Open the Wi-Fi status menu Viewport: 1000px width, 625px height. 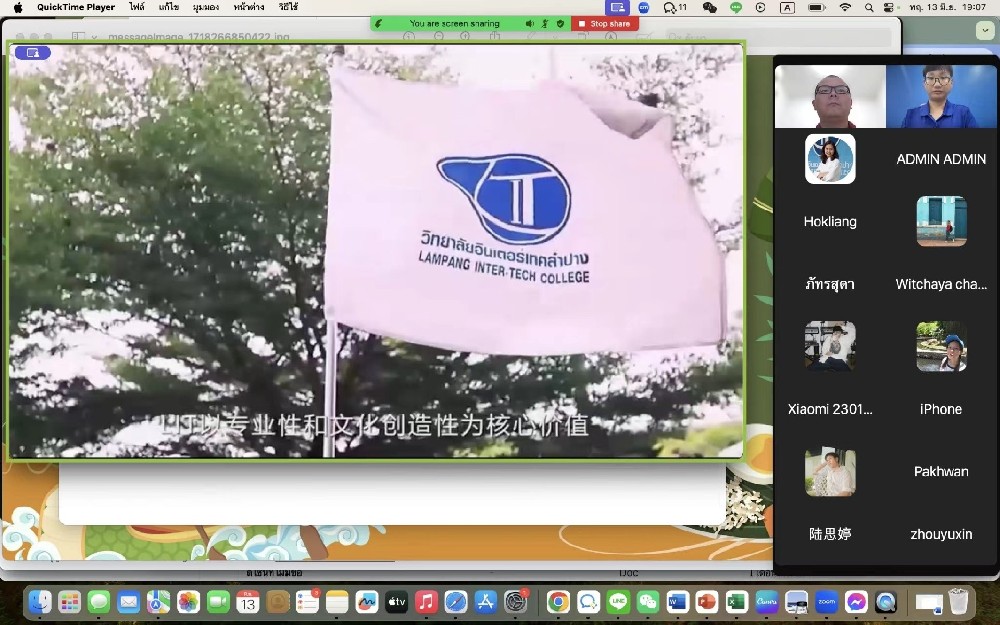point(845,8)
